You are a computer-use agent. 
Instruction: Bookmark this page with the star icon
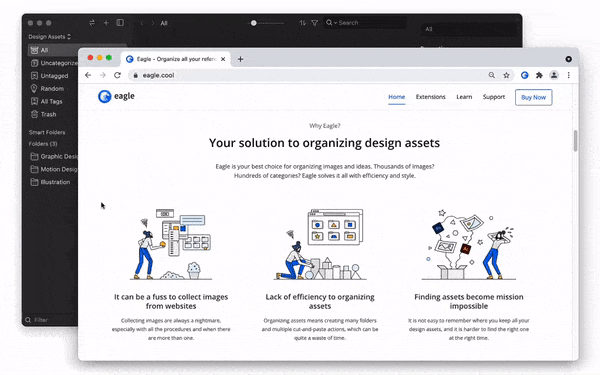(506, 75)
